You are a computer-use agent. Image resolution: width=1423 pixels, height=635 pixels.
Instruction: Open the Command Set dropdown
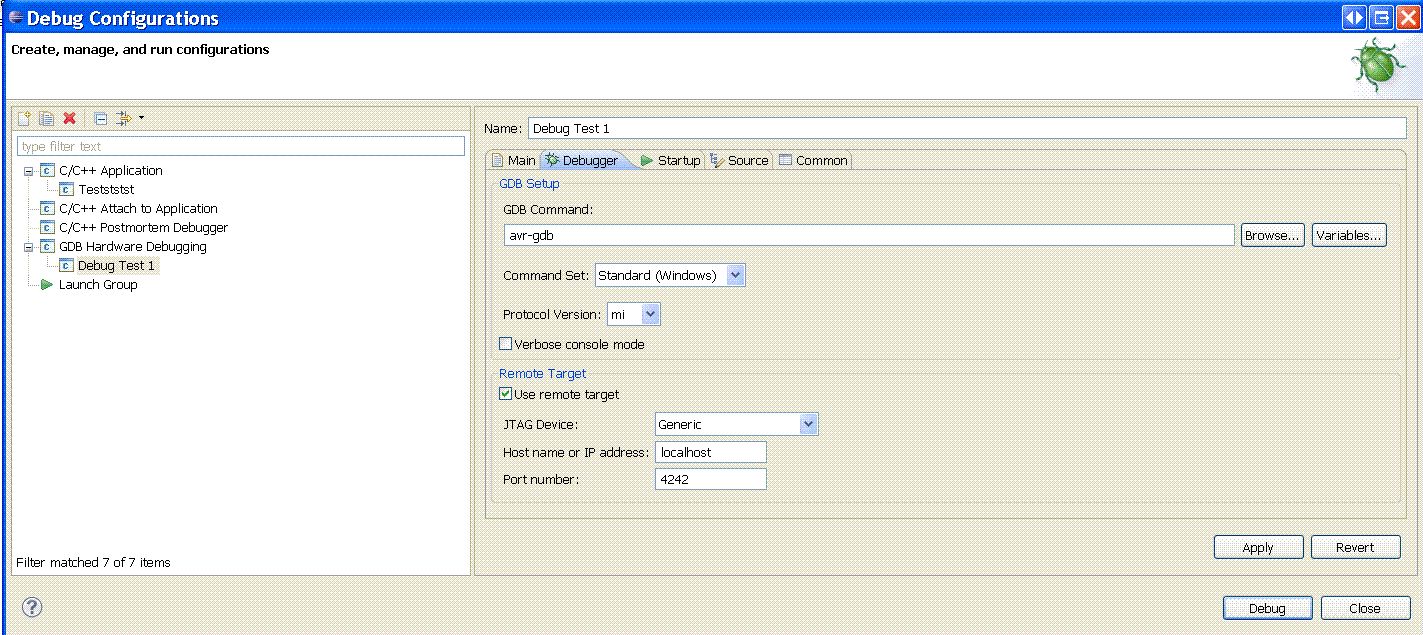(670, 275)
